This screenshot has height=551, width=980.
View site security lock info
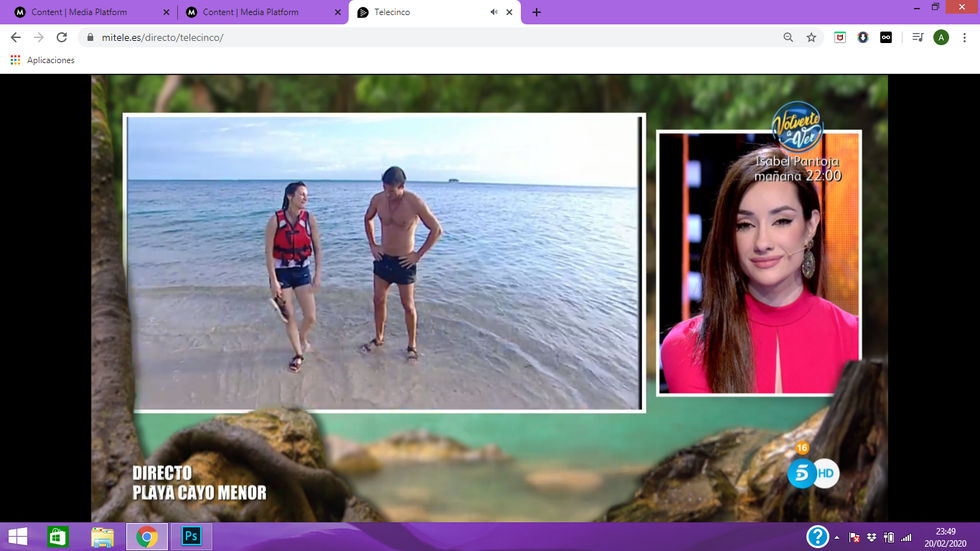pos(90,37)
